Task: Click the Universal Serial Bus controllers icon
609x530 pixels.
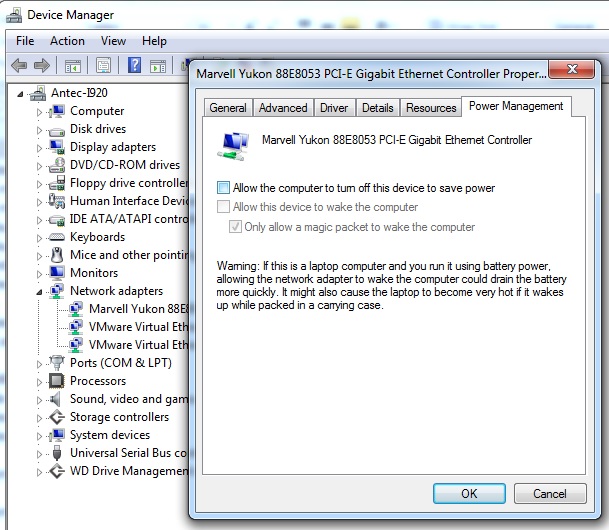Action: tap(57, 453)
